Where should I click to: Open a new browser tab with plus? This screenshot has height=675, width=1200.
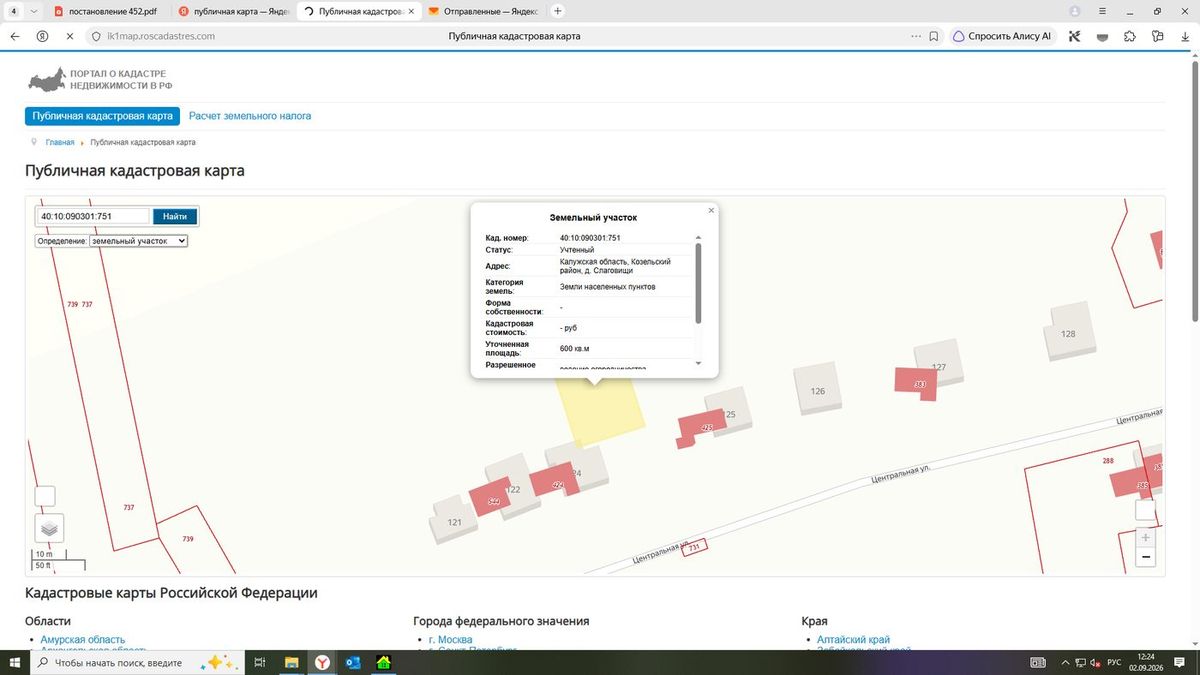pos(558,11)
